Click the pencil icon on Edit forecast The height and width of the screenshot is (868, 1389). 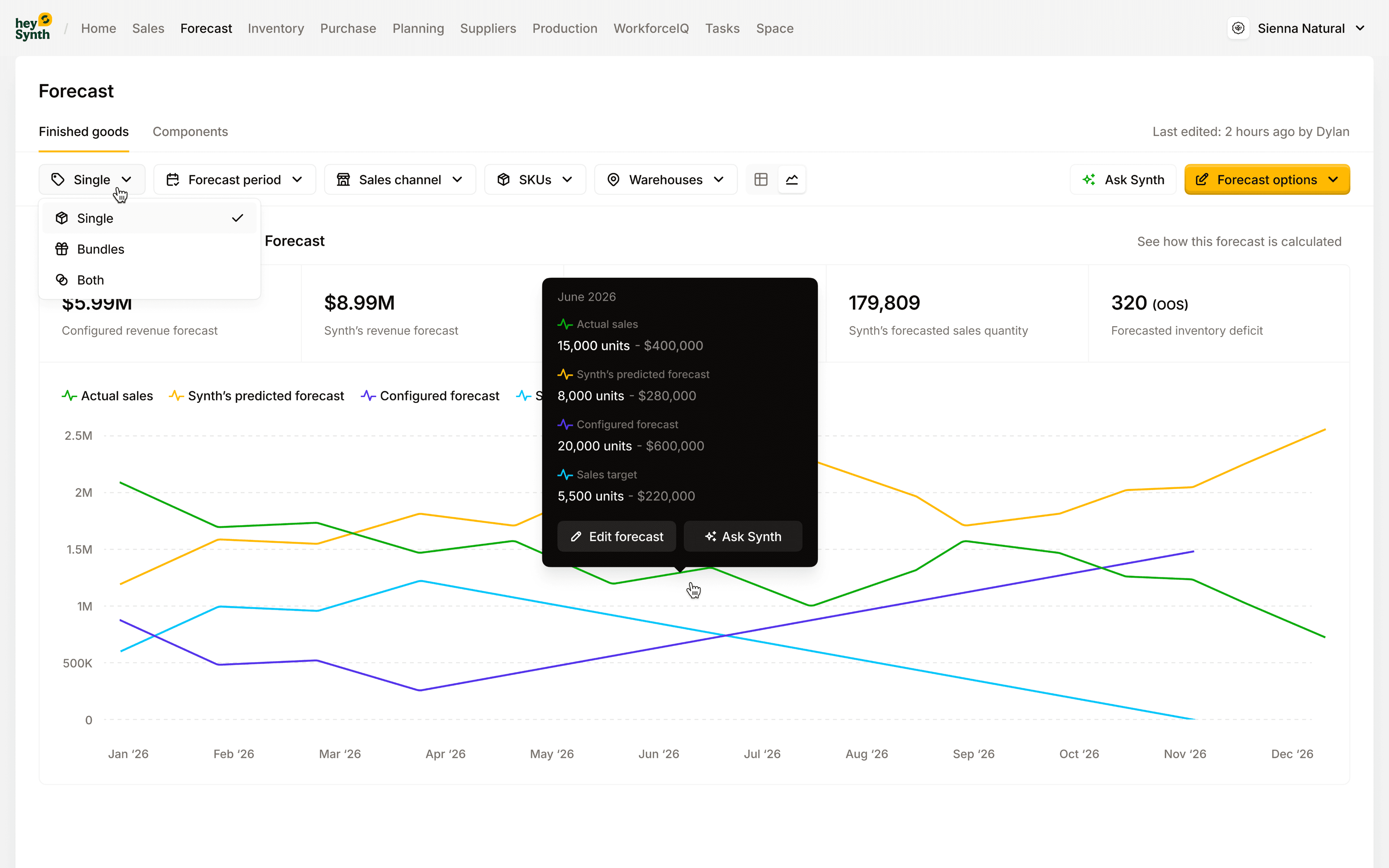click(576, 537)
